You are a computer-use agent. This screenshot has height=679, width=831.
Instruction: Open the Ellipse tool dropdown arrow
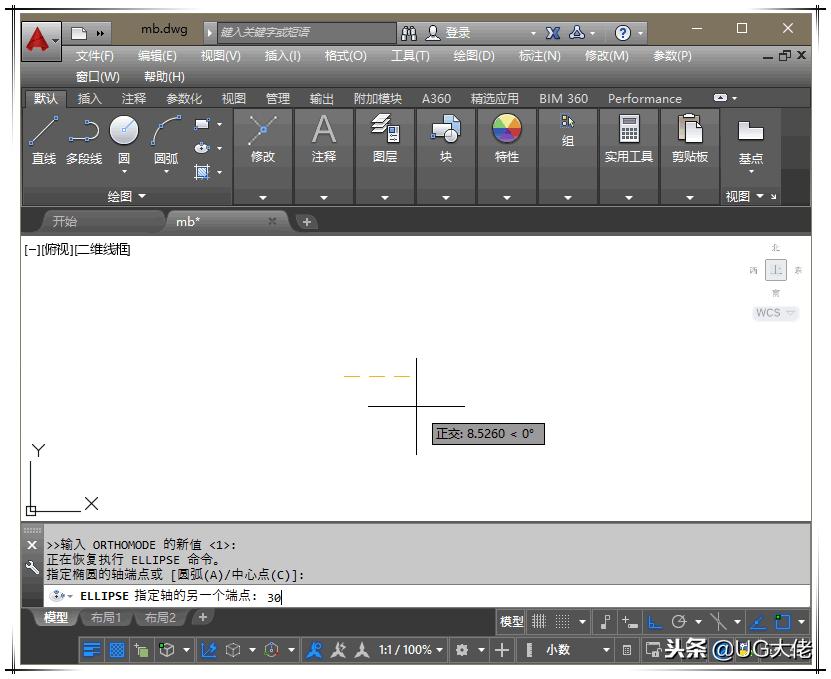coord(219,148)
